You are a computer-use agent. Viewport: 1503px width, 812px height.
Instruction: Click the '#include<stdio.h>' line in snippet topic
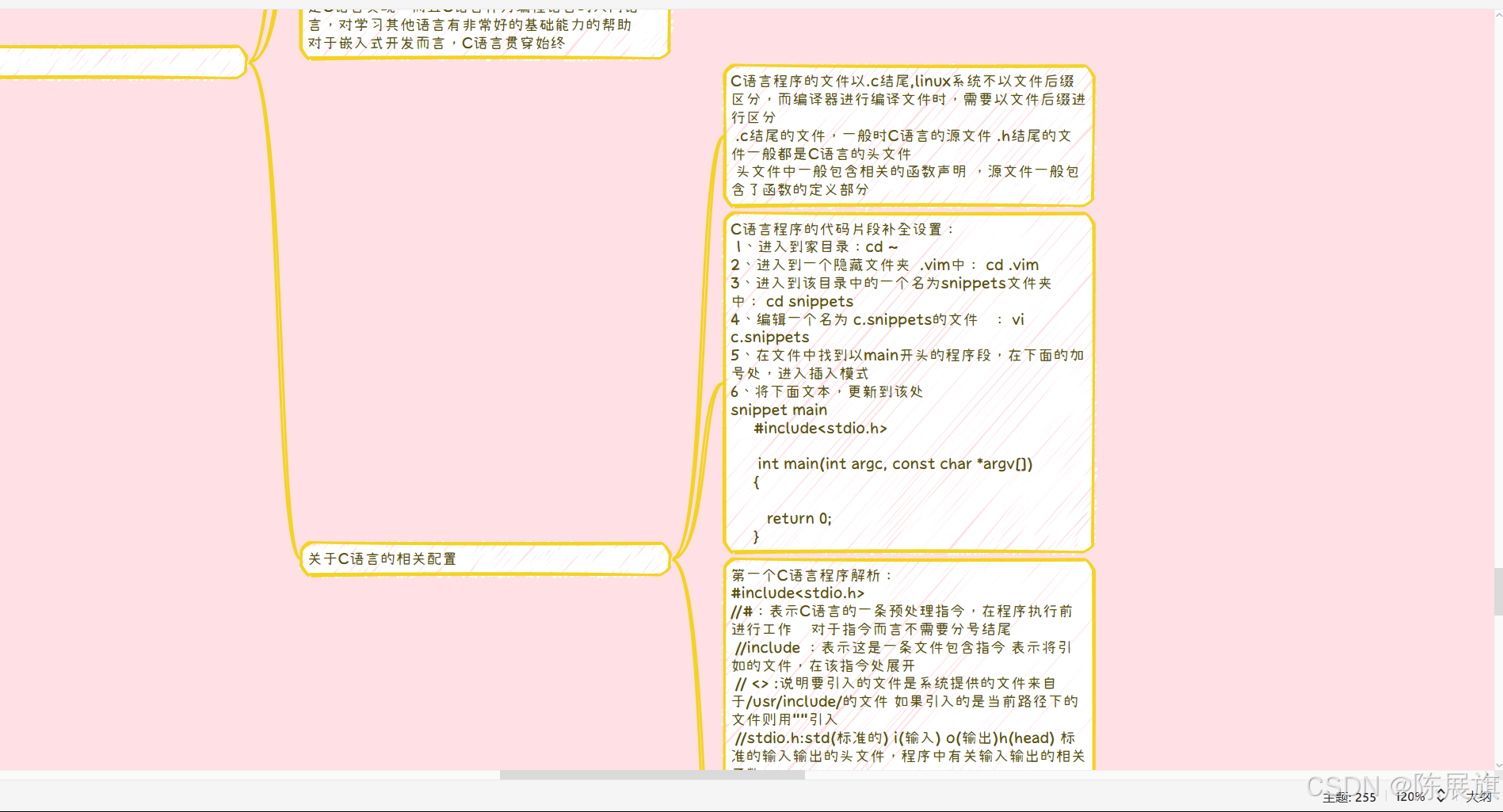[821, 428]
